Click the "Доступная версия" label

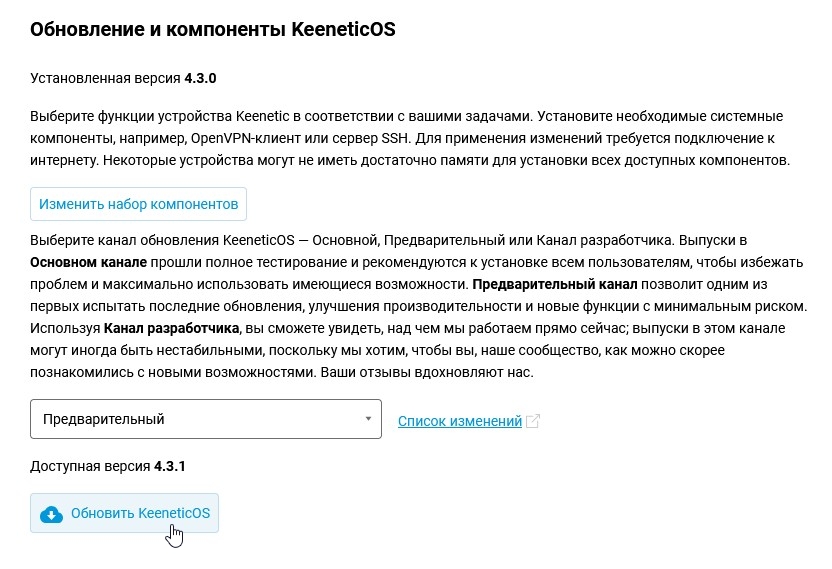pyautogui.click(x=90, y=466)
